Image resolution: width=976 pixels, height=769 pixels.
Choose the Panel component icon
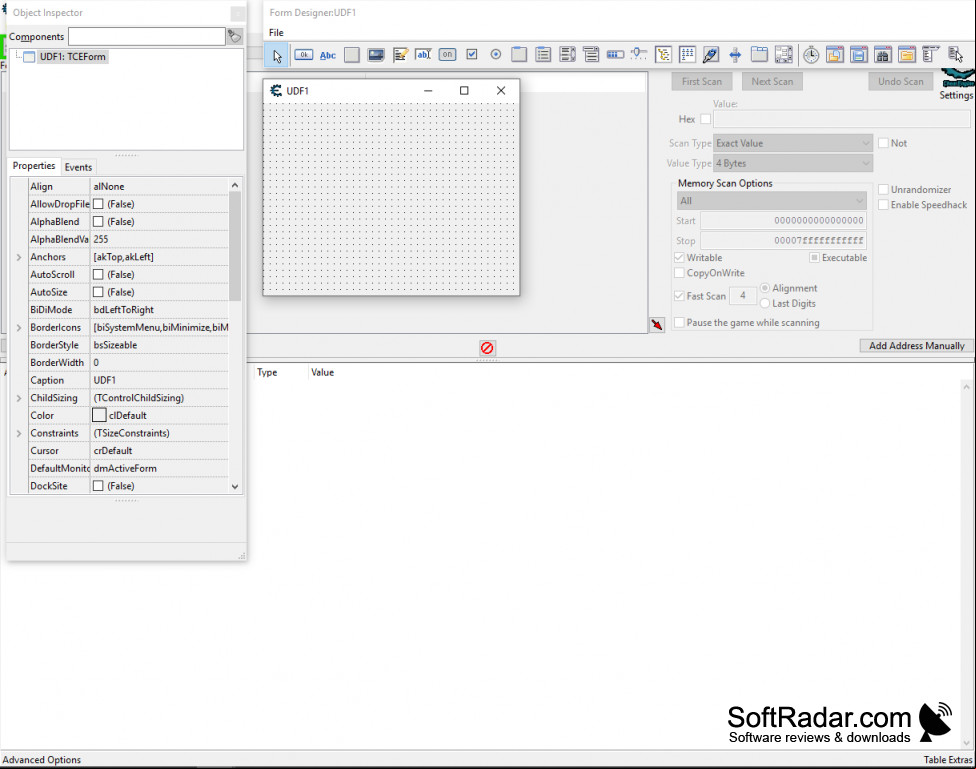pyautogui.click(x=352, y=55)
